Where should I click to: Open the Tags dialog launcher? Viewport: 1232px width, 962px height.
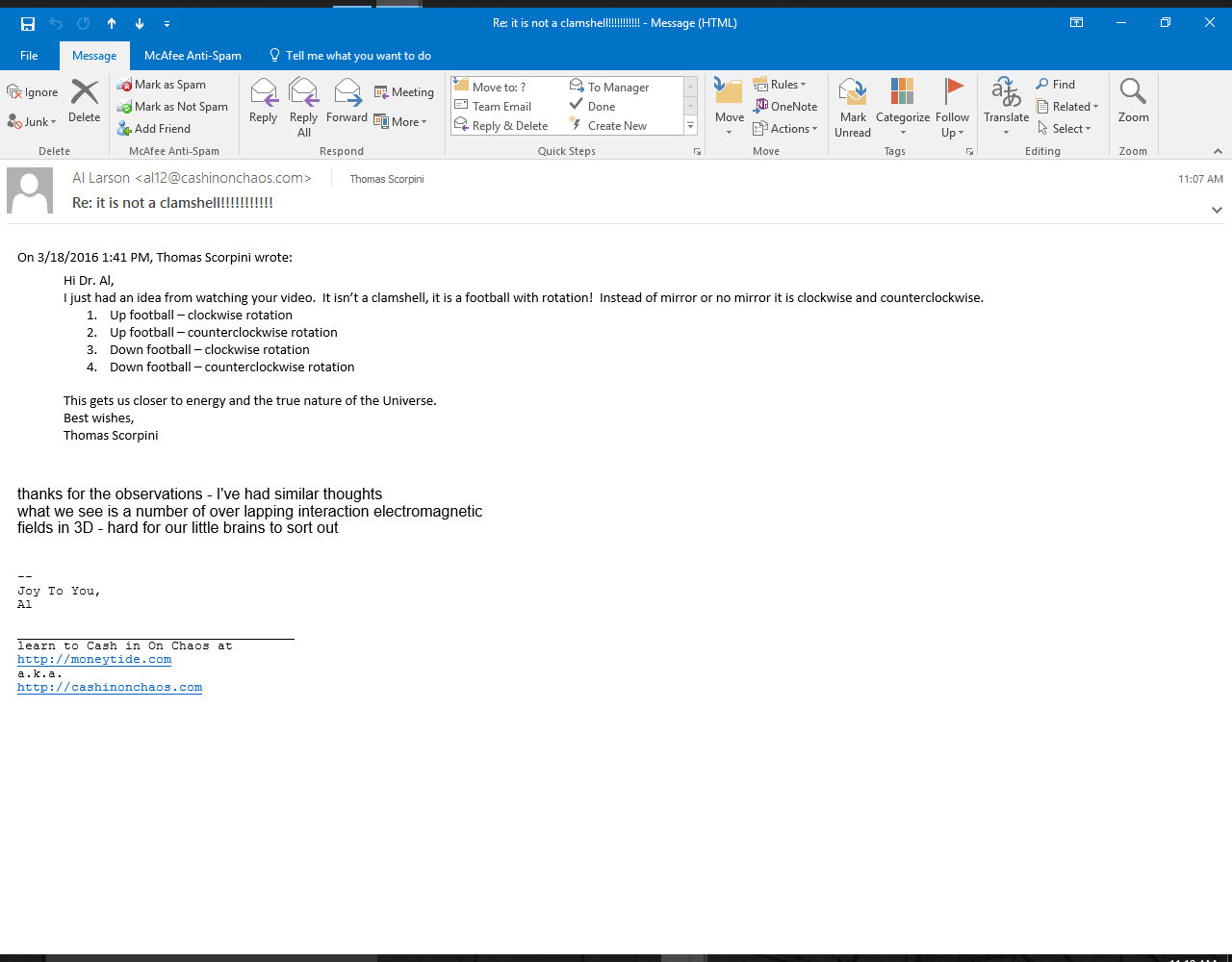click(969, 152)
